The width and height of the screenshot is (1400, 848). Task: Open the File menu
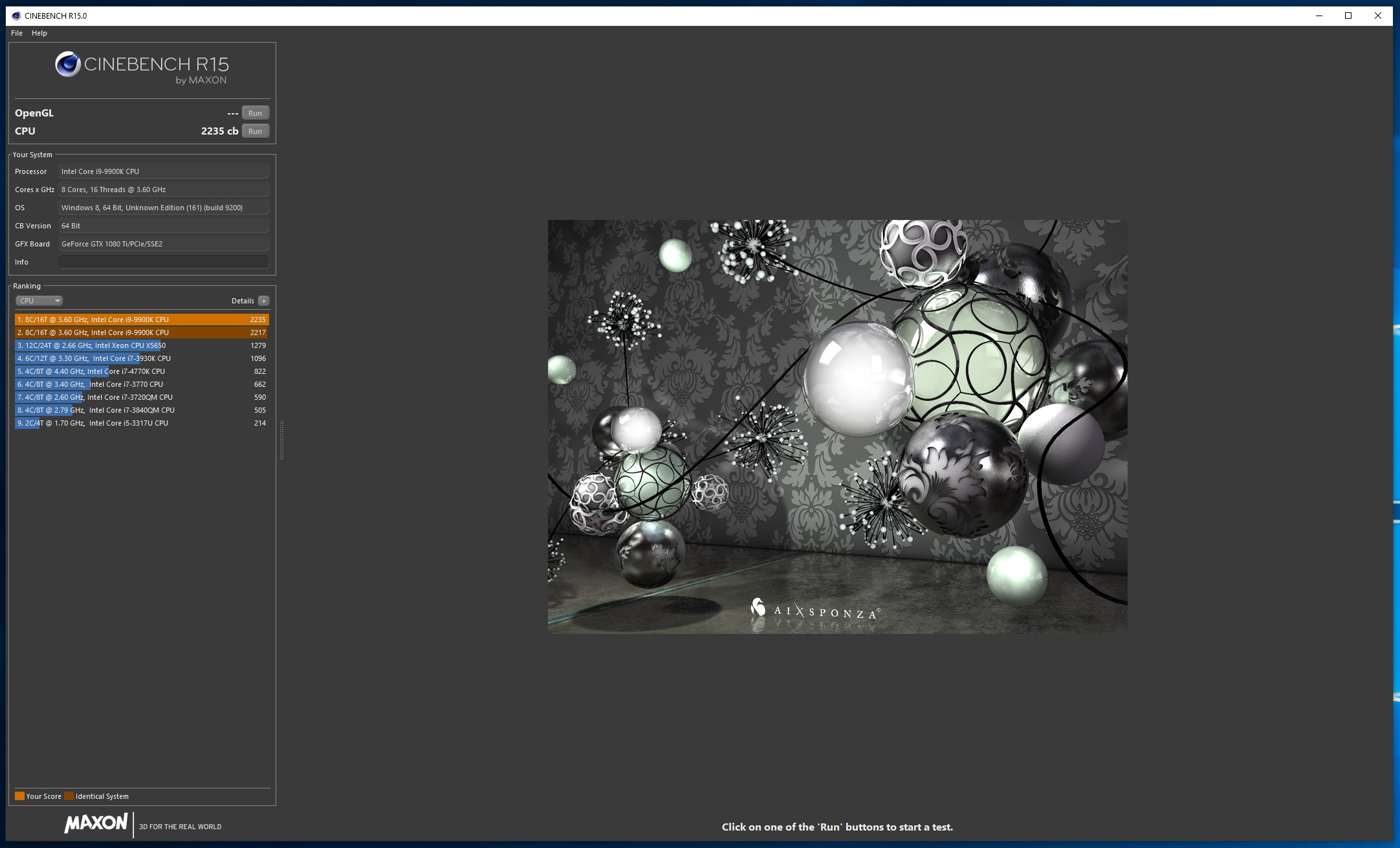(x=17, y=33)
